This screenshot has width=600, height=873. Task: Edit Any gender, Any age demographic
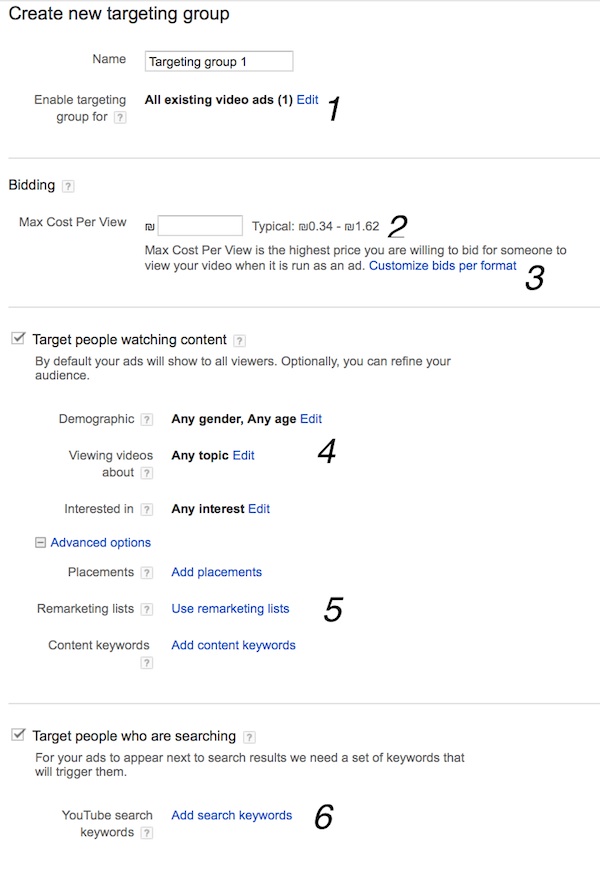click(x=311, y=419)
